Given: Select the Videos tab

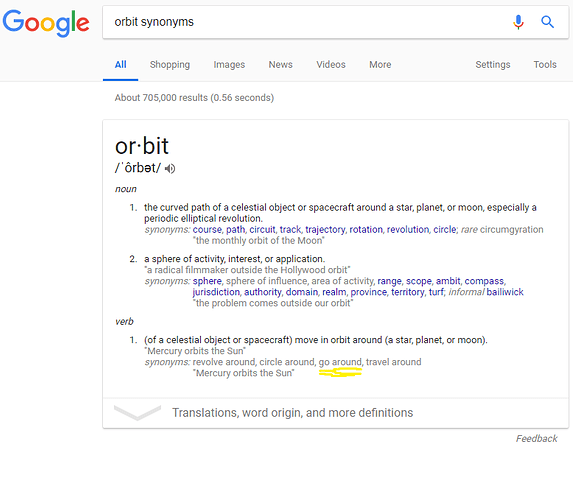Looking at the screenshot, I should (x=331, y=65).
